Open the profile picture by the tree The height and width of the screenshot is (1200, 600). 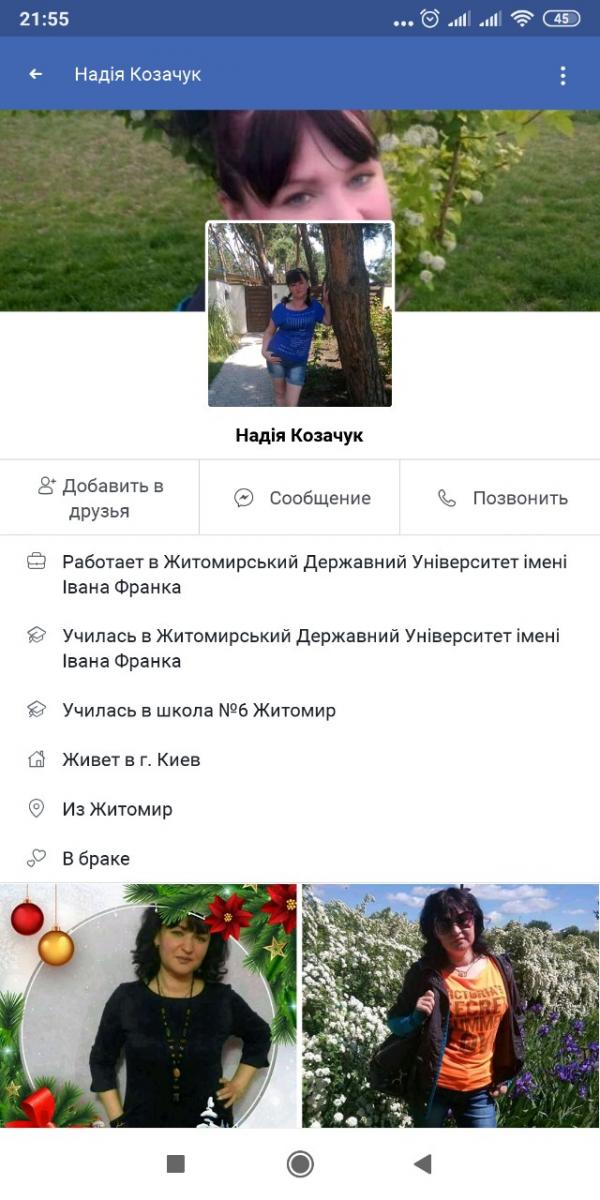[x=300, y=314]
